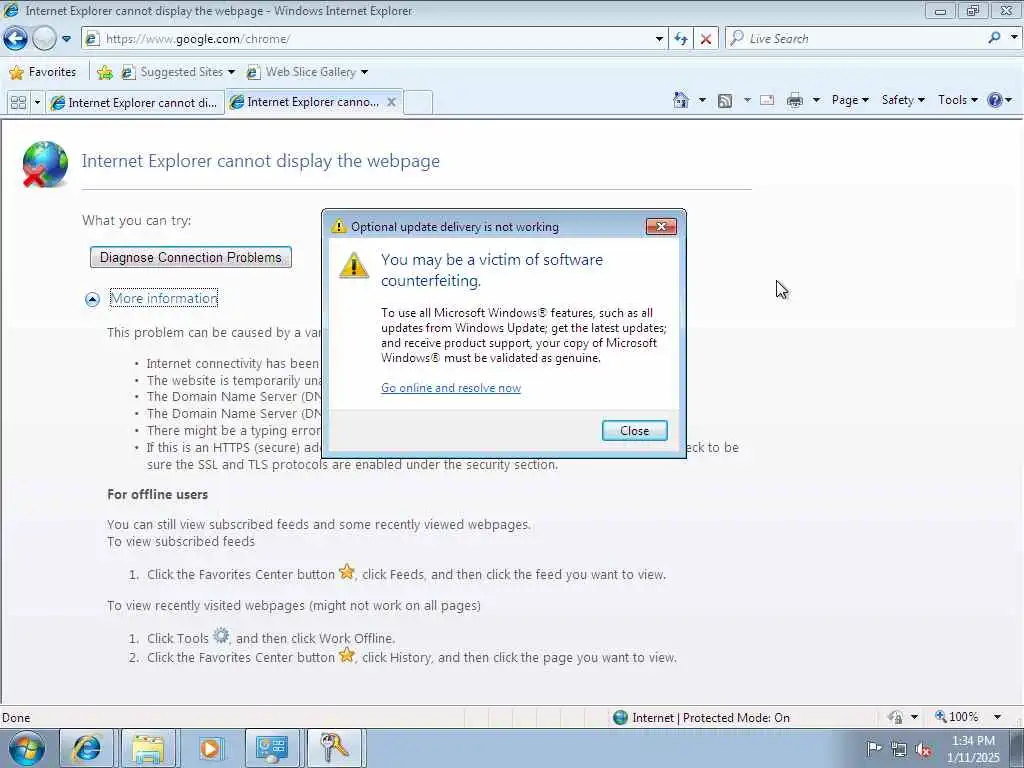Click Internet Explorer taskbar icon
The image size is (1024, 768).
[x=86, y=748]
